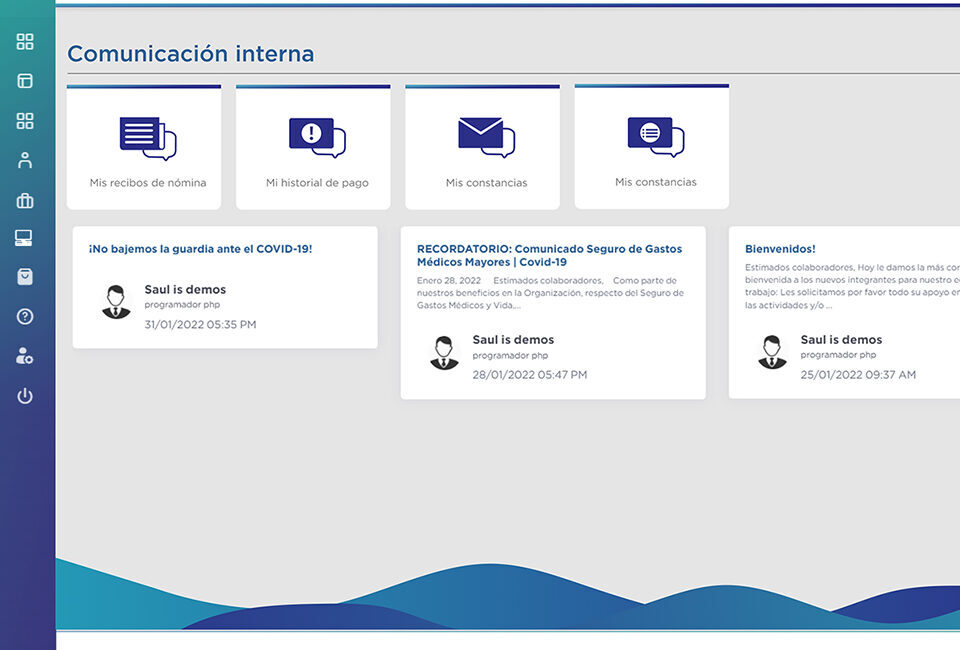Open user settings icon with gear
This screenshot has height=650, width=960.
(25, 356)
